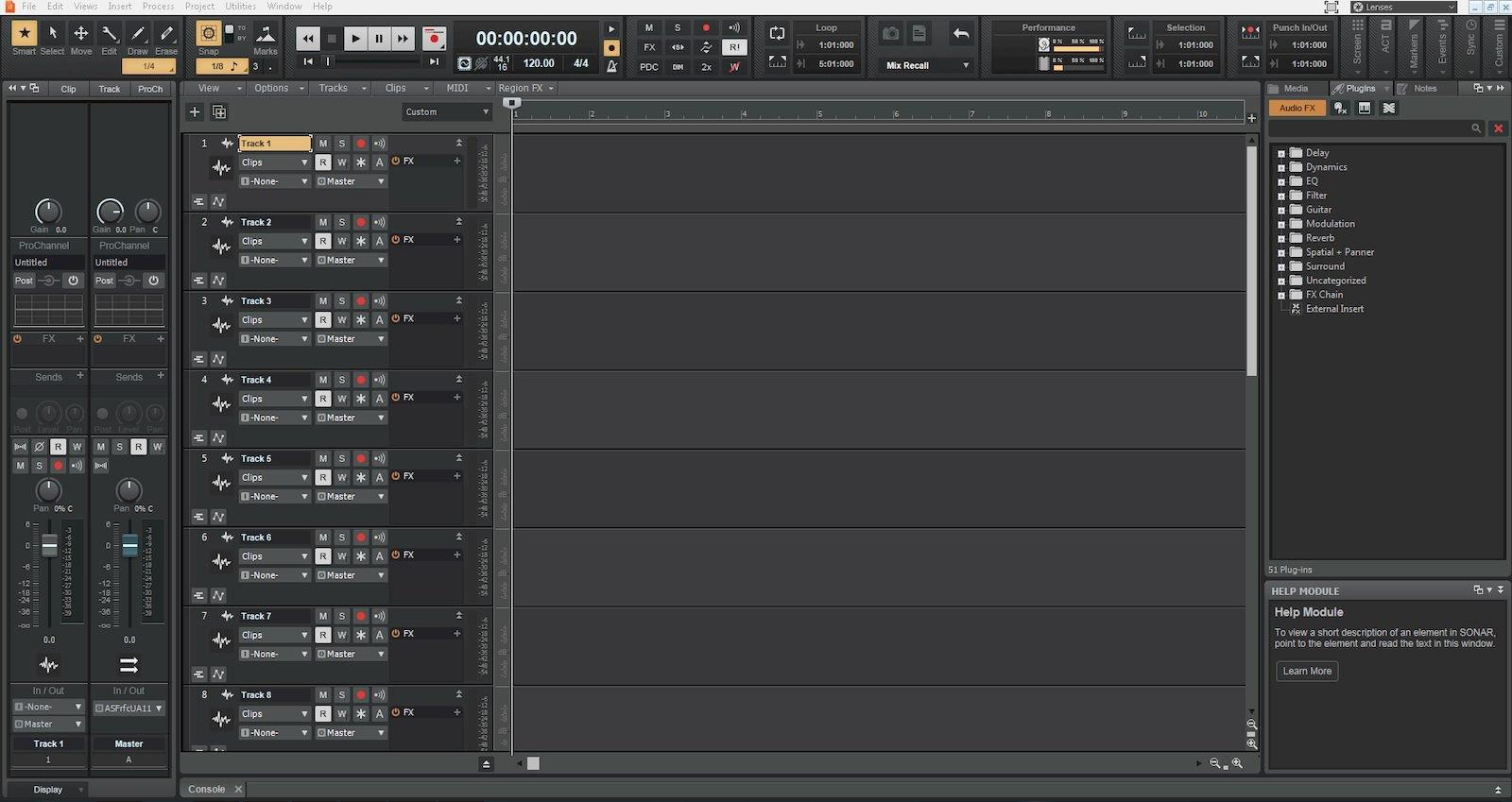This screenshot has width=1512, height=802.
Task: Toggle input echo on Track 4
Action: point(380,380)
